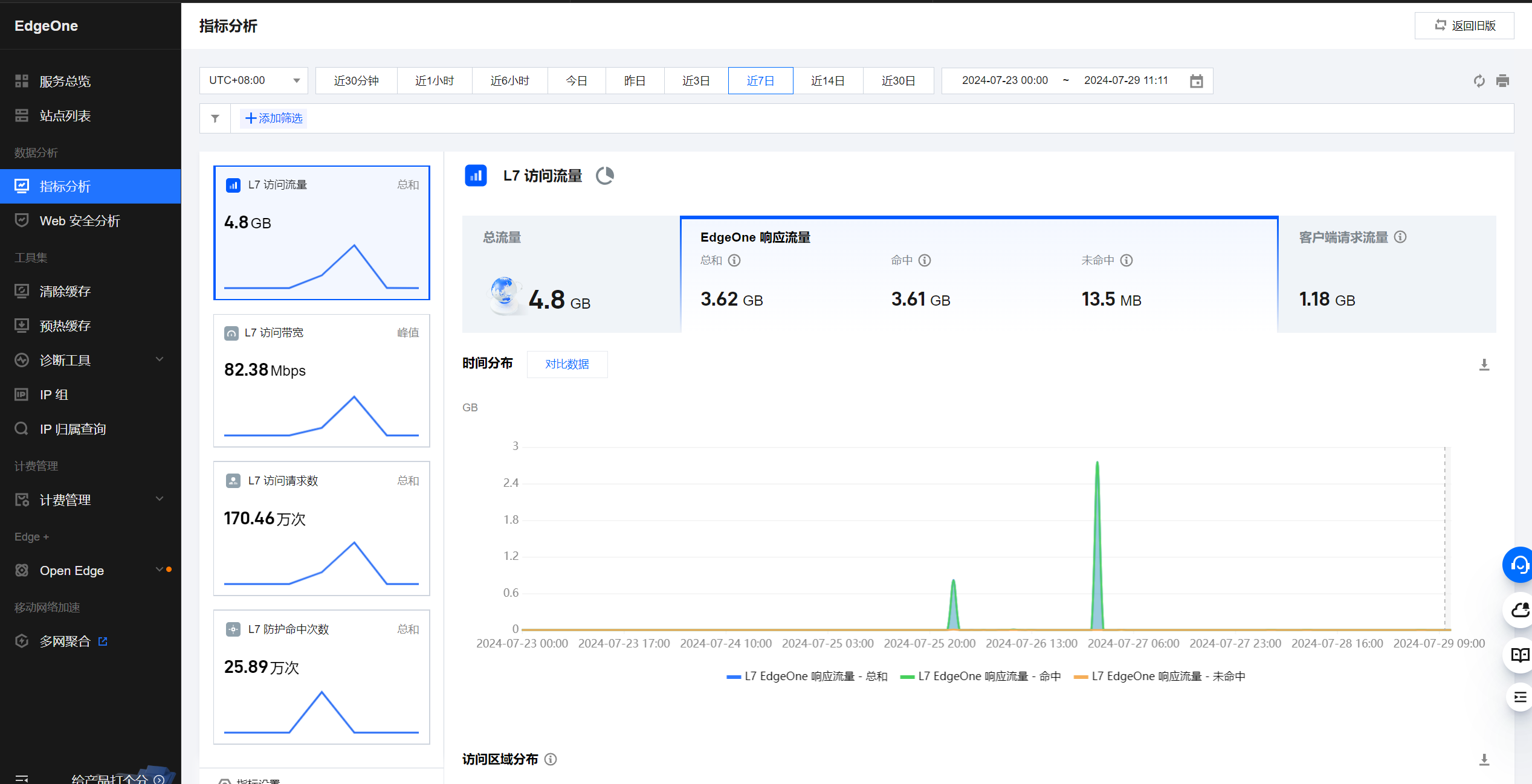Select 总流量 summary panel

571,274
